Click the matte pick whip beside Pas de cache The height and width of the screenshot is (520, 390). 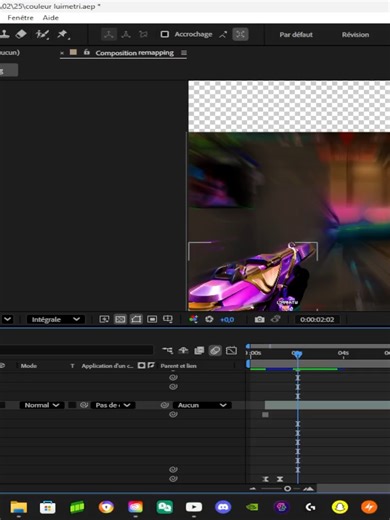[84, 405]
